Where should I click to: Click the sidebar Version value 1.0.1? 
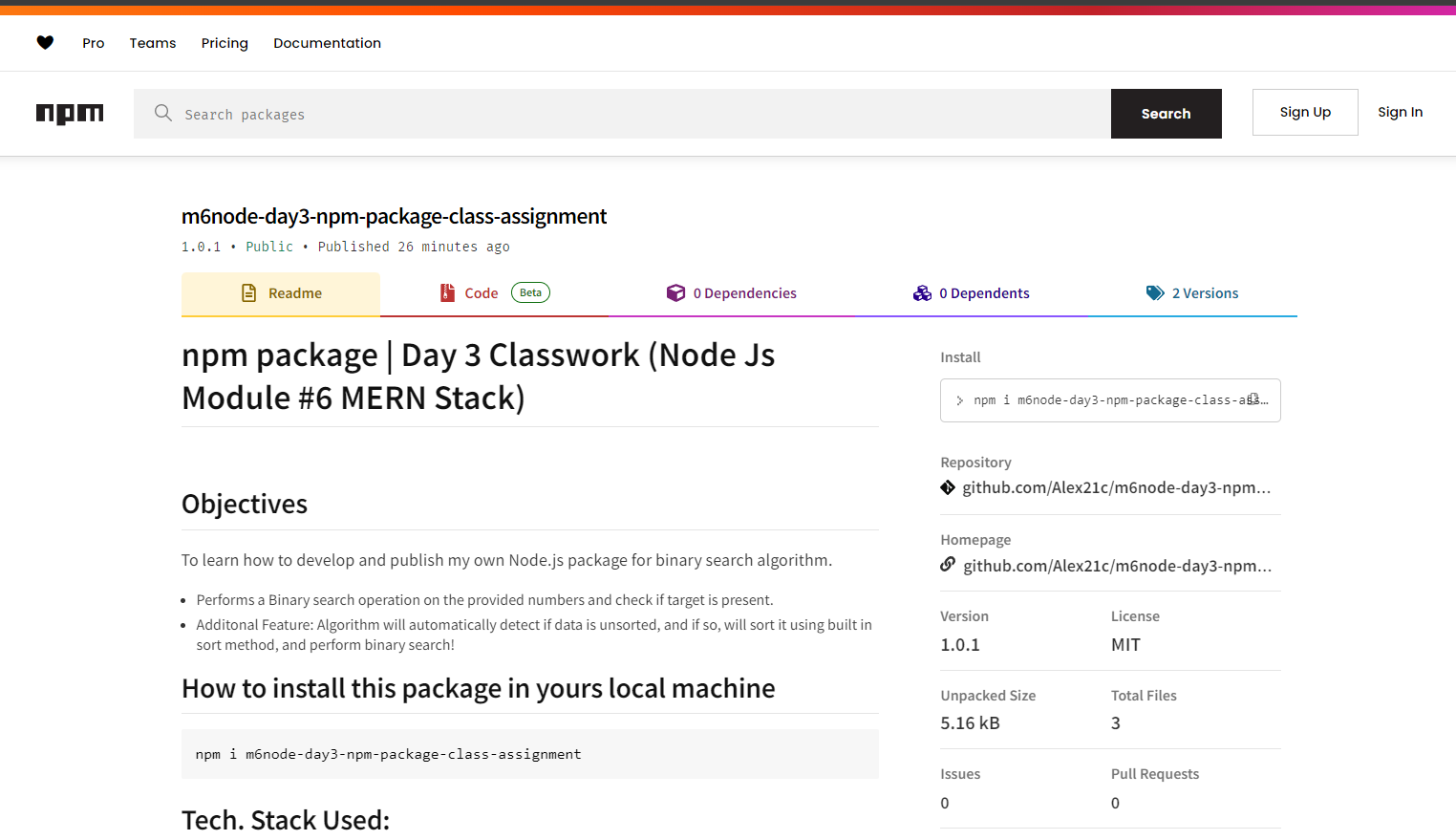pyautogui.click(x=960, y=645)
